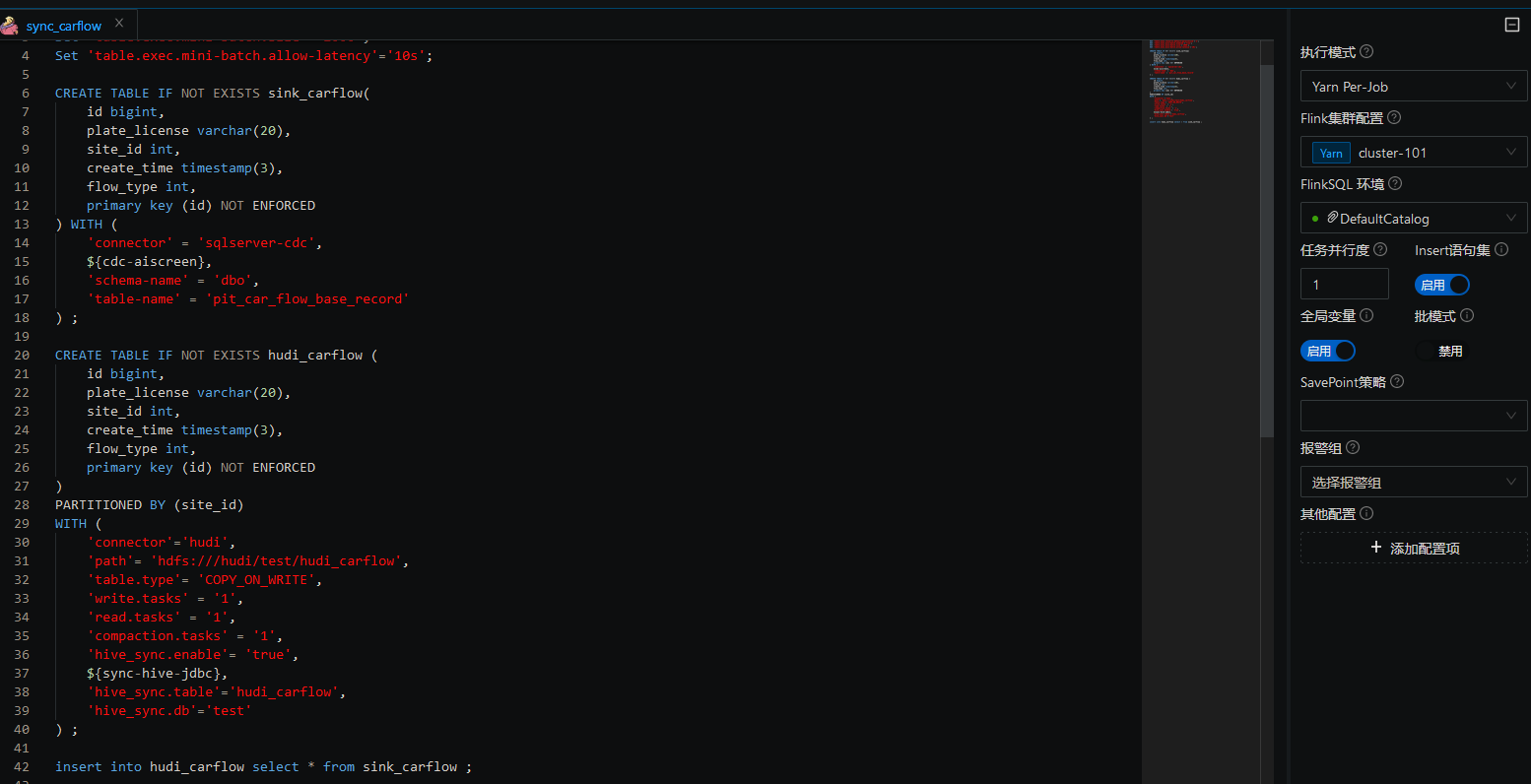Open the 选择报警组 dropdown

point(1414,482)
